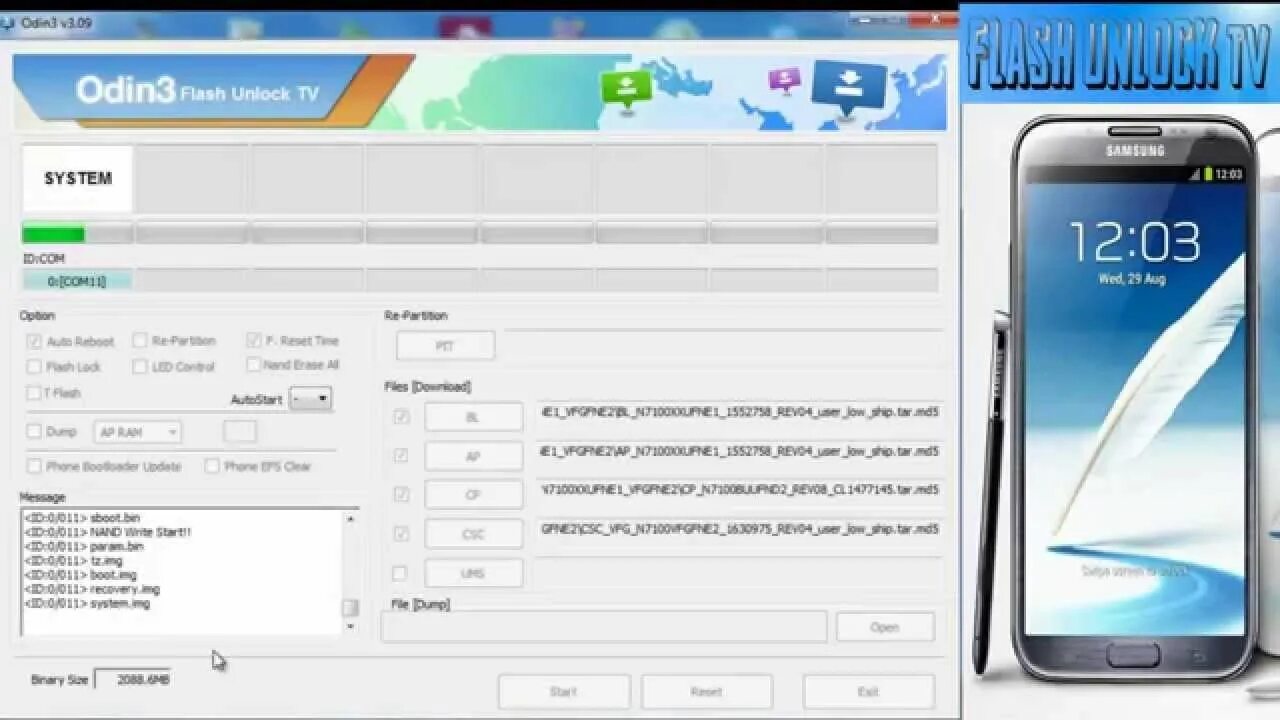
Task: Click the 'NAND Write Start!!' log line
Action: (x=107, y=532)
